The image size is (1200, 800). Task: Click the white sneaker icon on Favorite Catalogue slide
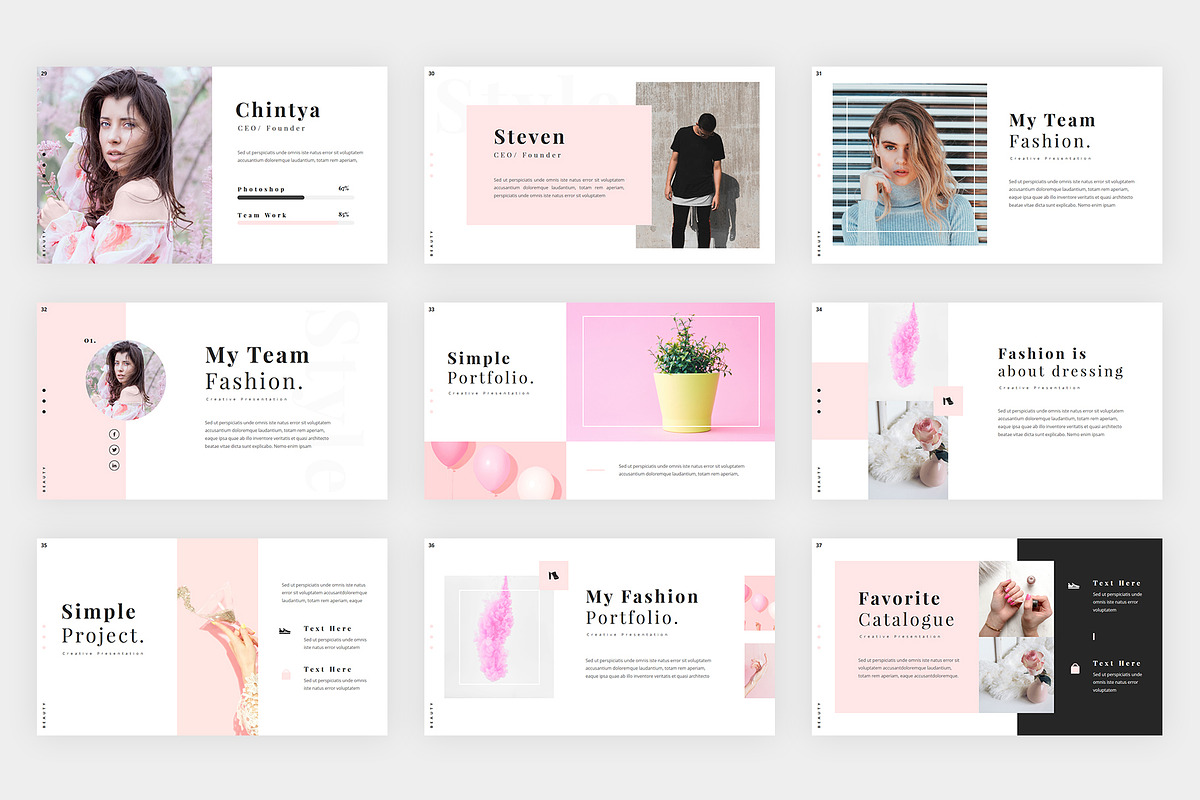pyautogui.click(x=1074, y=585)
